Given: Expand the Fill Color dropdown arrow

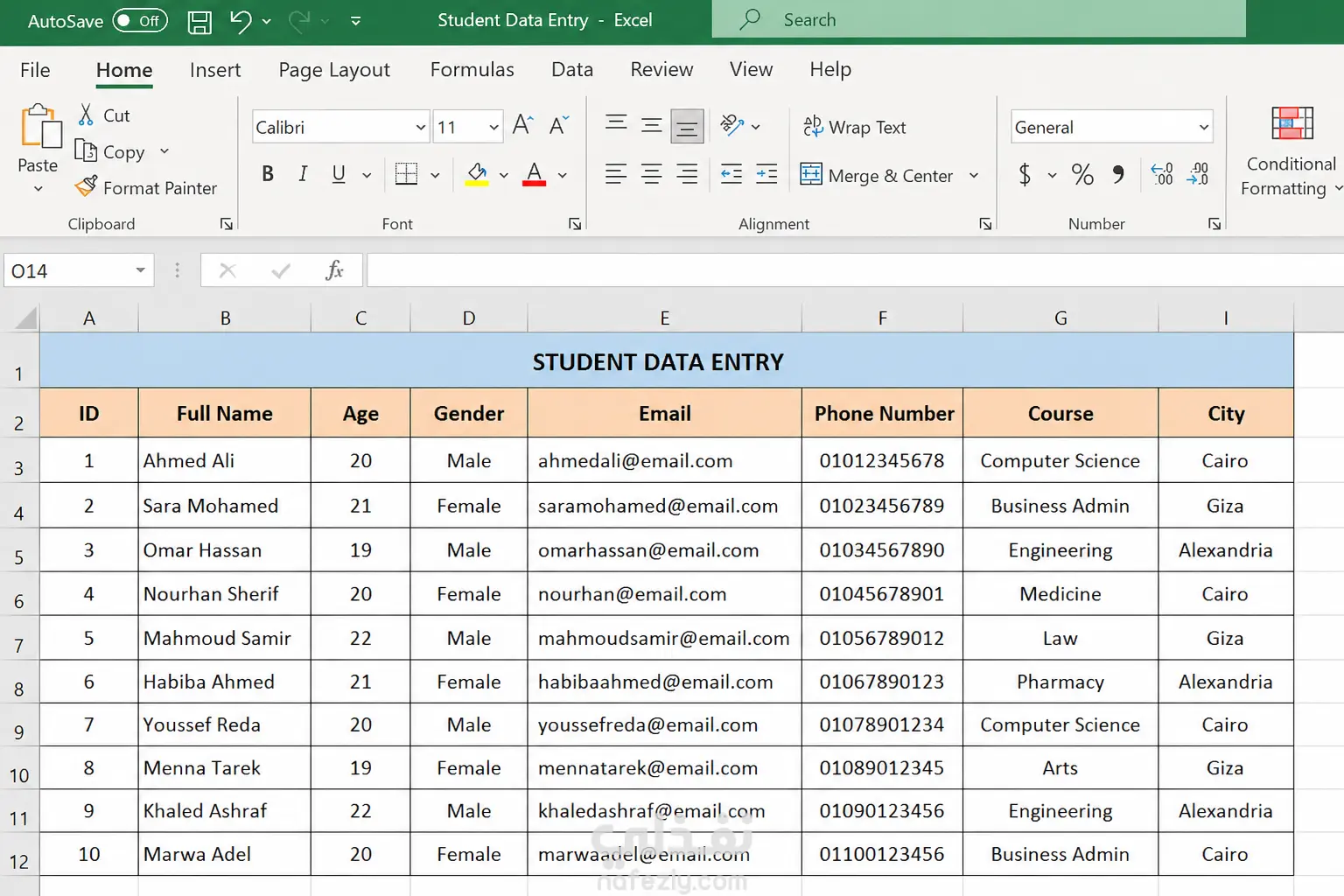Looking at the screenshot, I should pos(504,175).
